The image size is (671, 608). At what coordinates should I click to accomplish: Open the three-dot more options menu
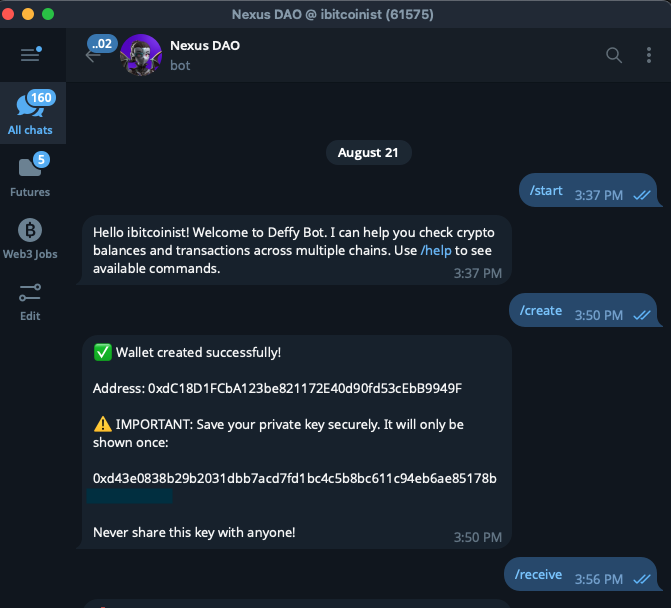click(x=648, y=55)
